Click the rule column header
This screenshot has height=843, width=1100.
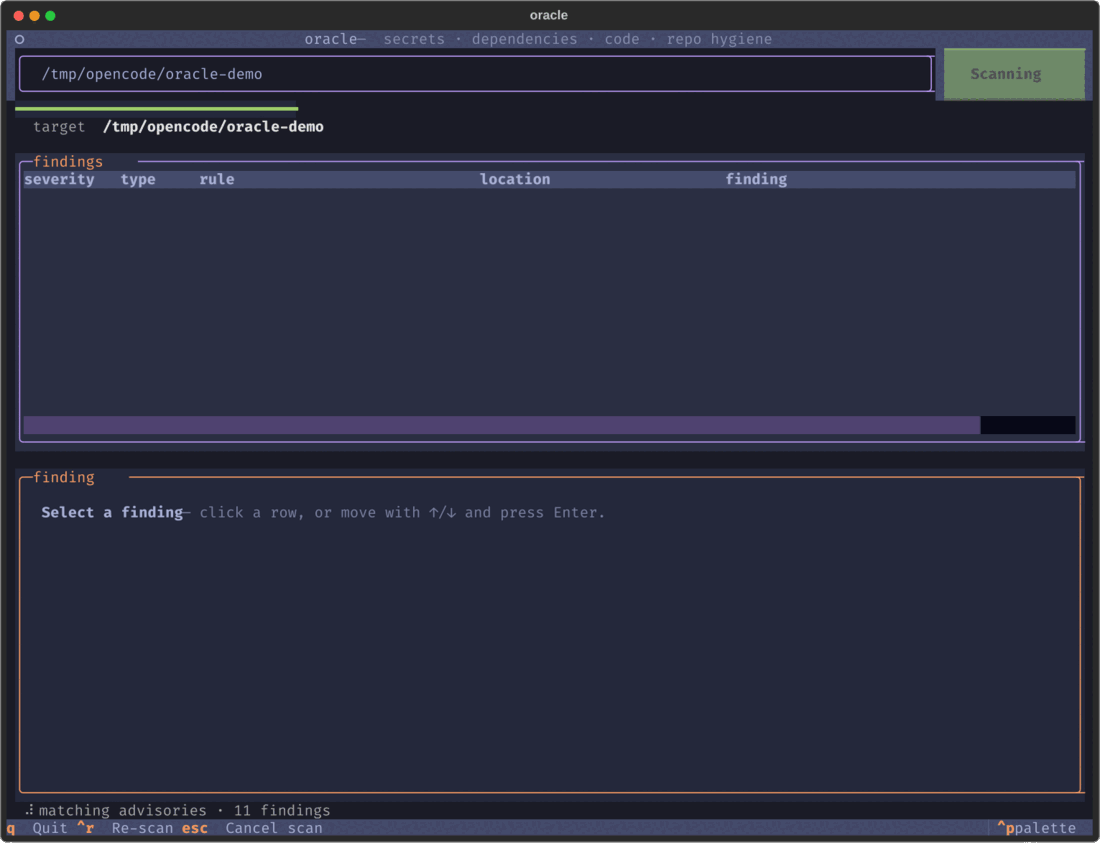216,180
